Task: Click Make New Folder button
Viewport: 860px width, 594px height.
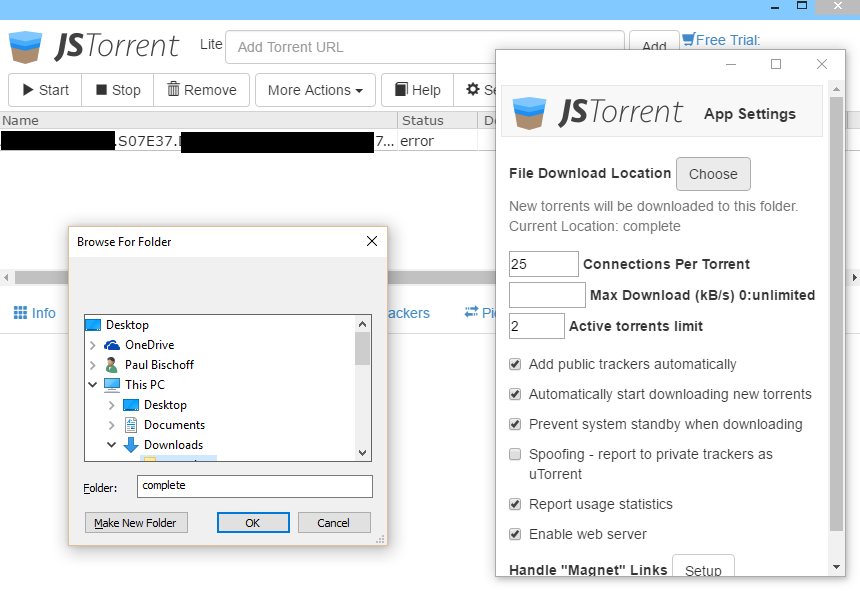Action: pos(136,523)
